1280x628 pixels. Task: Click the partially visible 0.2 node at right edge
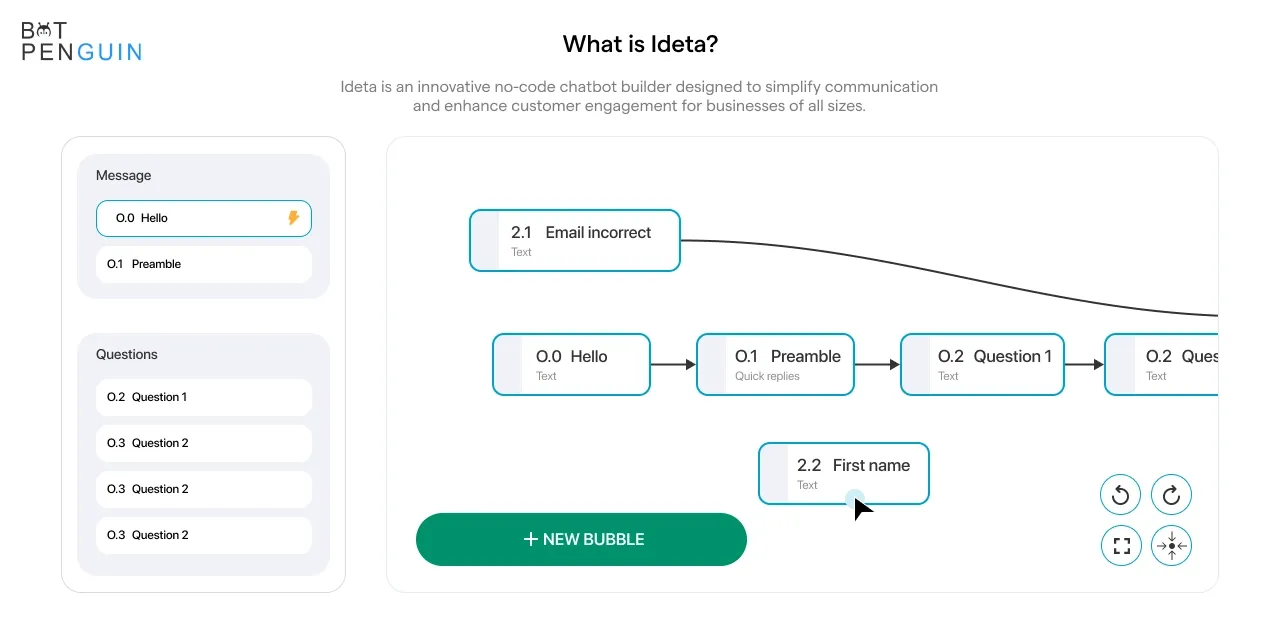(1161, 364)
